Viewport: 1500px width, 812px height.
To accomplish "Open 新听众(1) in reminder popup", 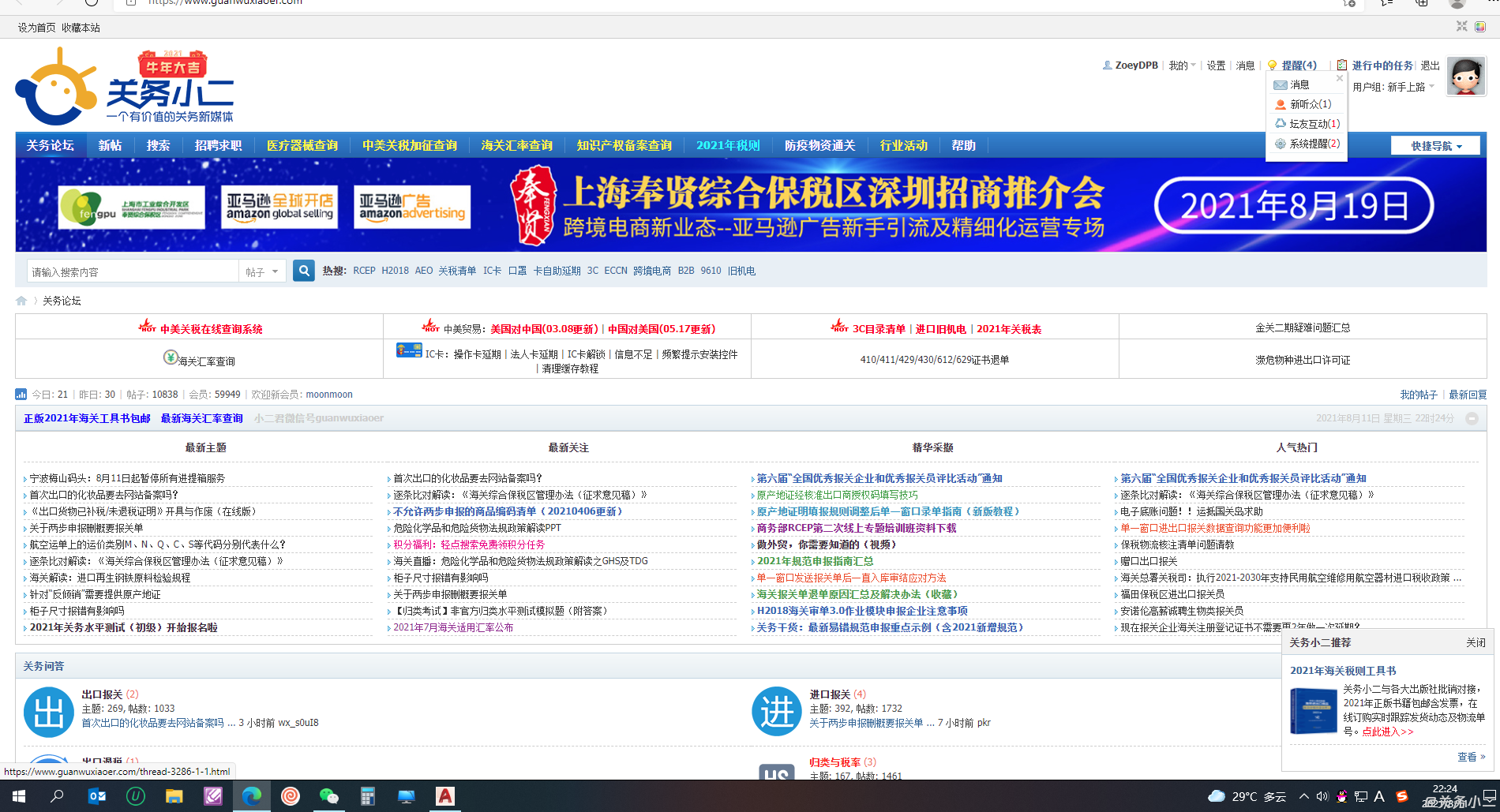I will (x=1303, y=104).
